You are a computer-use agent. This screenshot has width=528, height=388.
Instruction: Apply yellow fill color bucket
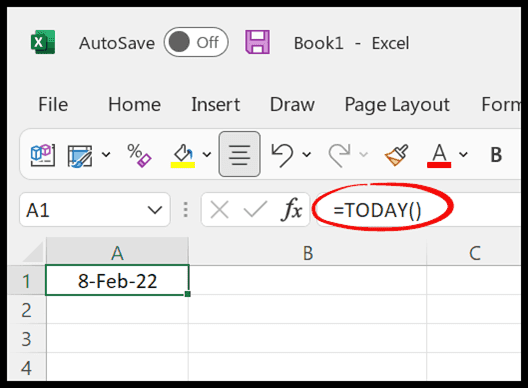[183, 155]
